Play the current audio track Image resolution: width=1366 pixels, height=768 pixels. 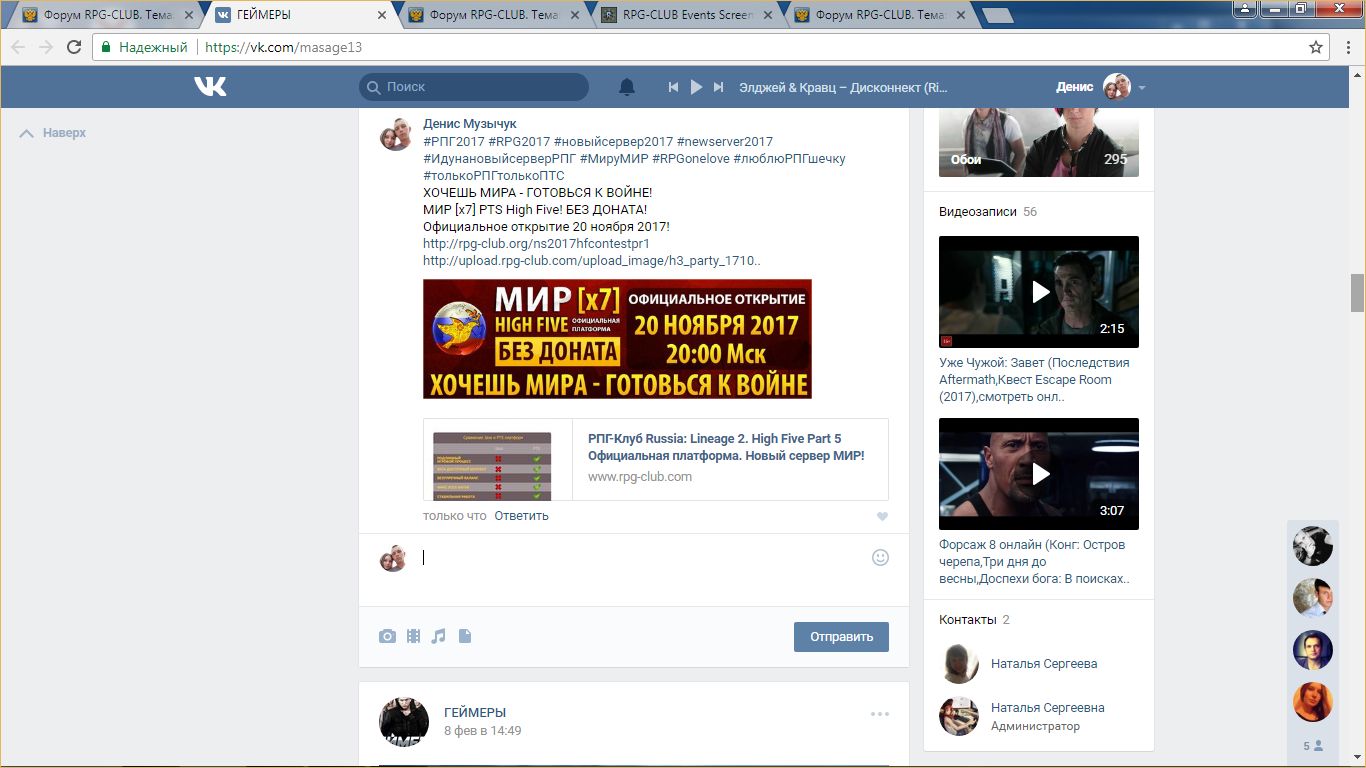pos(697,87)
